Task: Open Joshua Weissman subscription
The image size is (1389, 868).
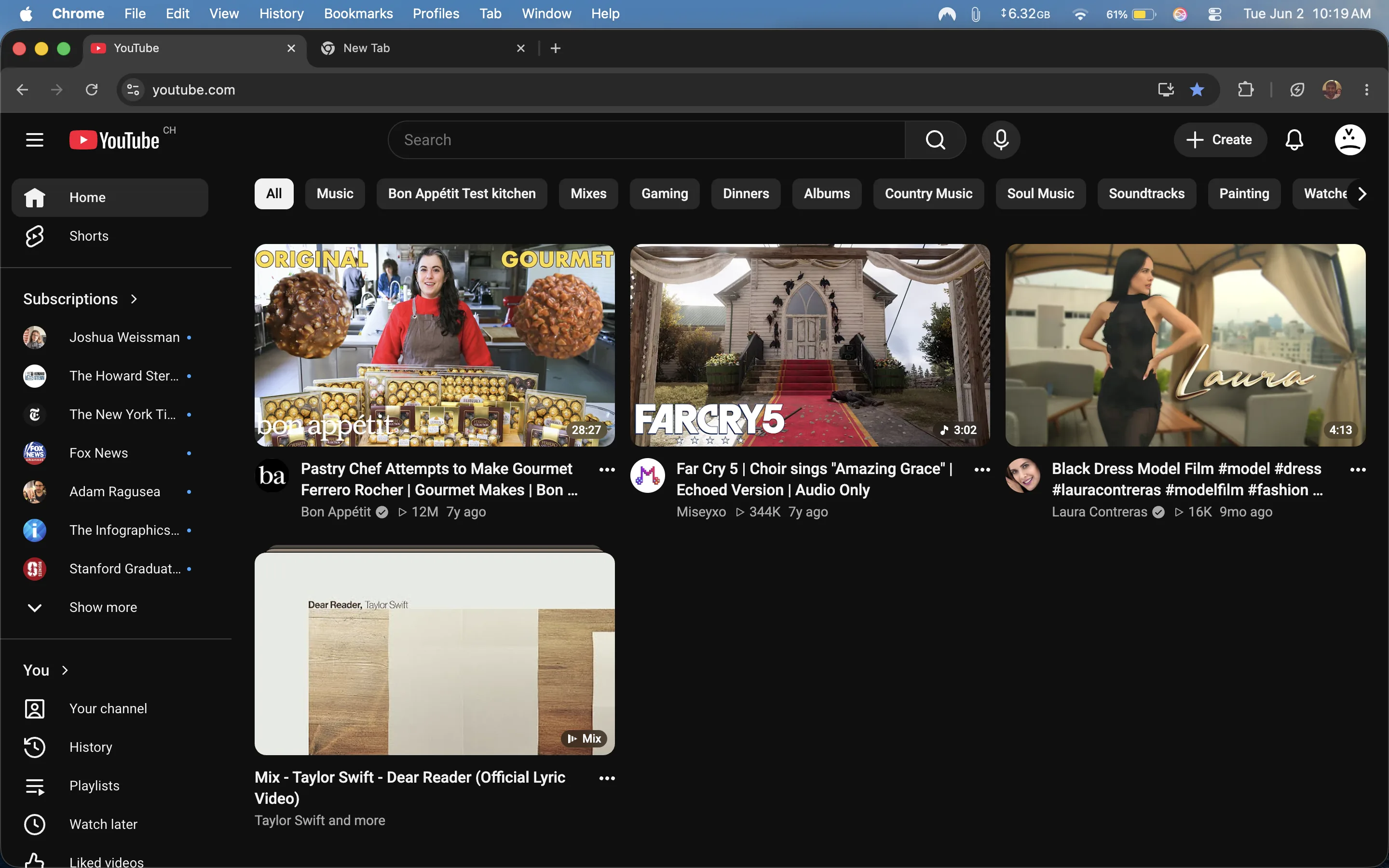Action: 109,338
